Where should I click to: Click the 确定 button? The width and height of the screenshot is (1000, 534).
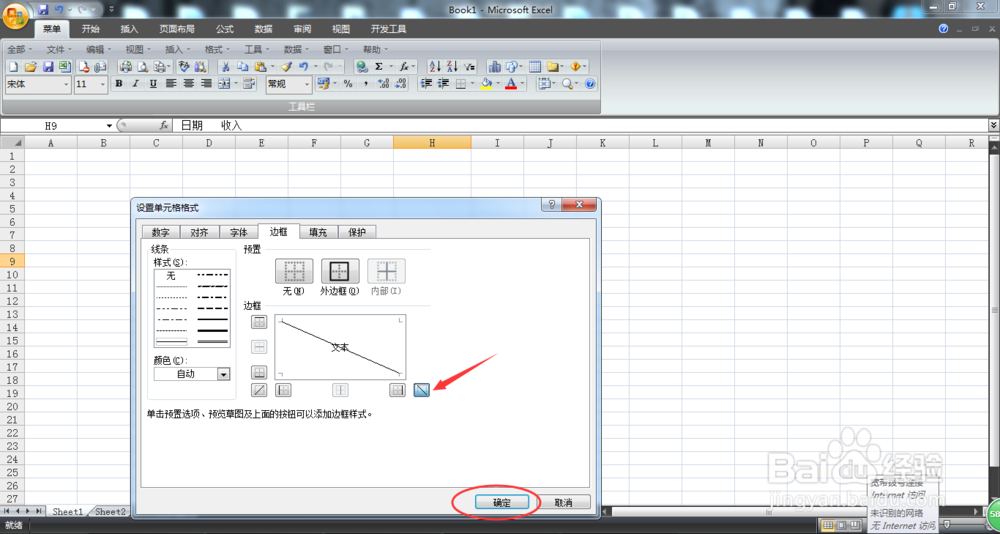point(502,502)
